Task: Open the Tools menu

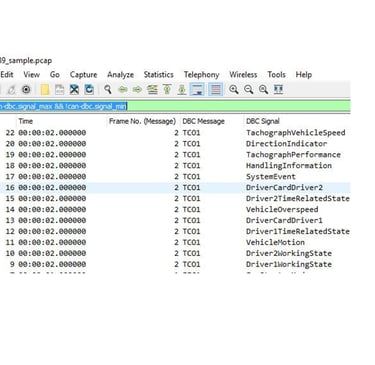Action: coord(276,74)
